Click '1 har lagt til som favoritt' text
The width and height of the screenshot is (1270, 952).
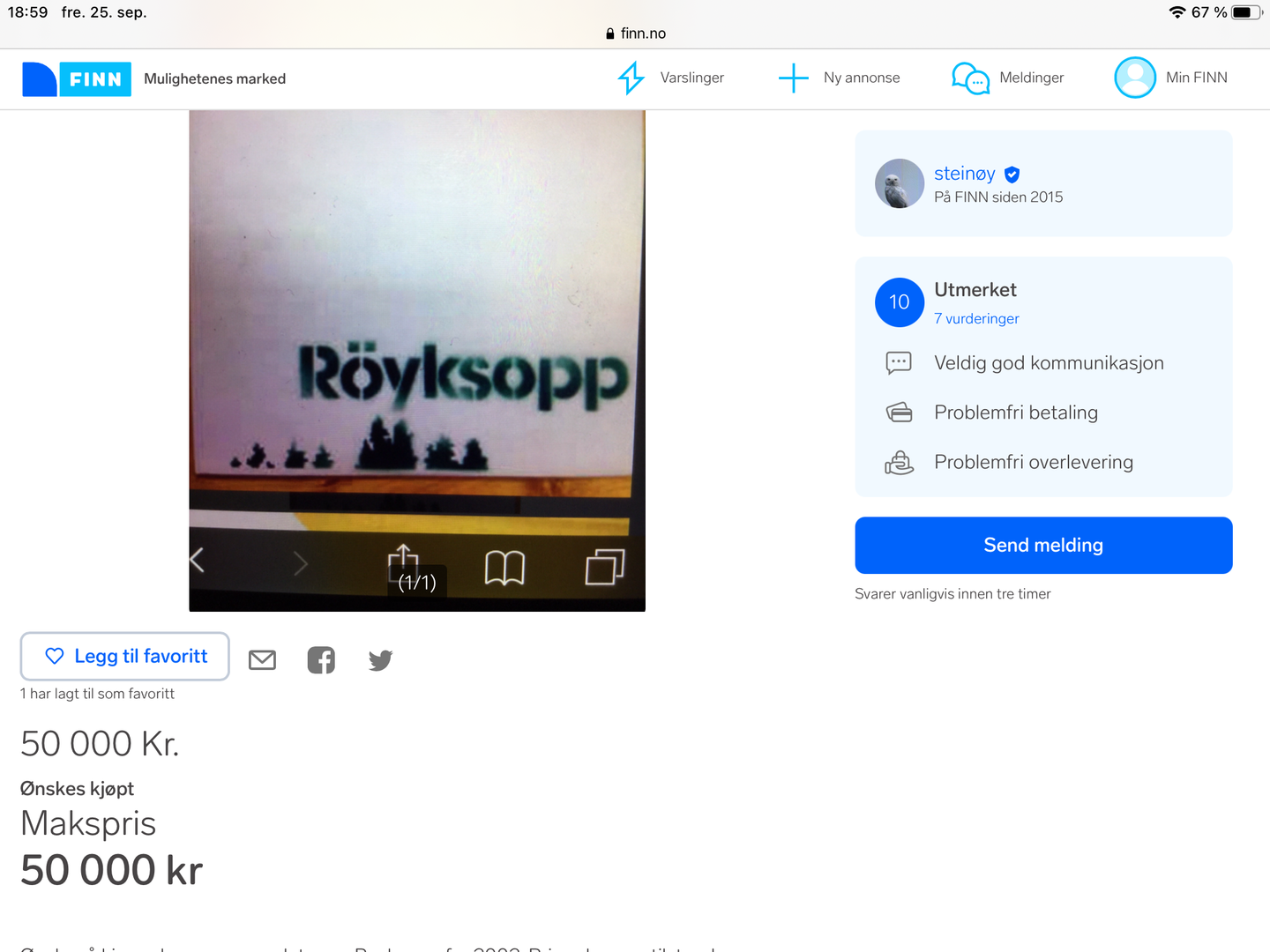tap(97, 694)
